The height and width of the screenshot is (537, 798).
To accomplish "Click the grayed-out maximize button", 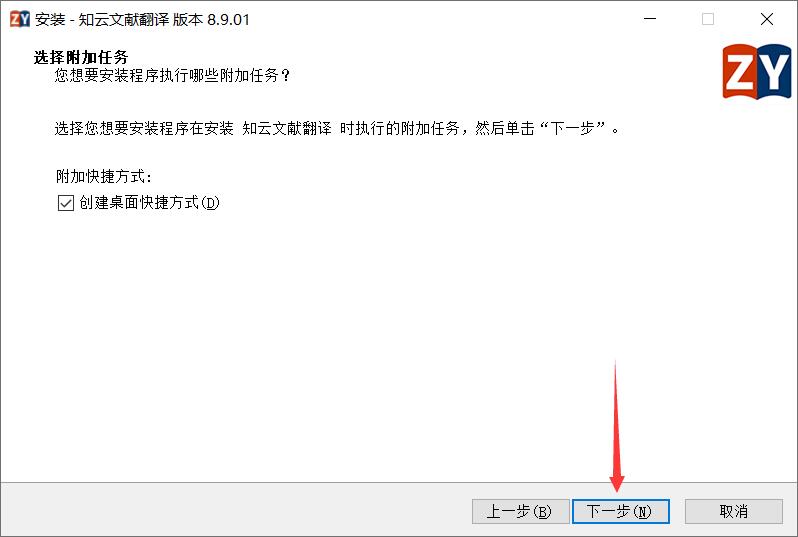I will 707,19.
